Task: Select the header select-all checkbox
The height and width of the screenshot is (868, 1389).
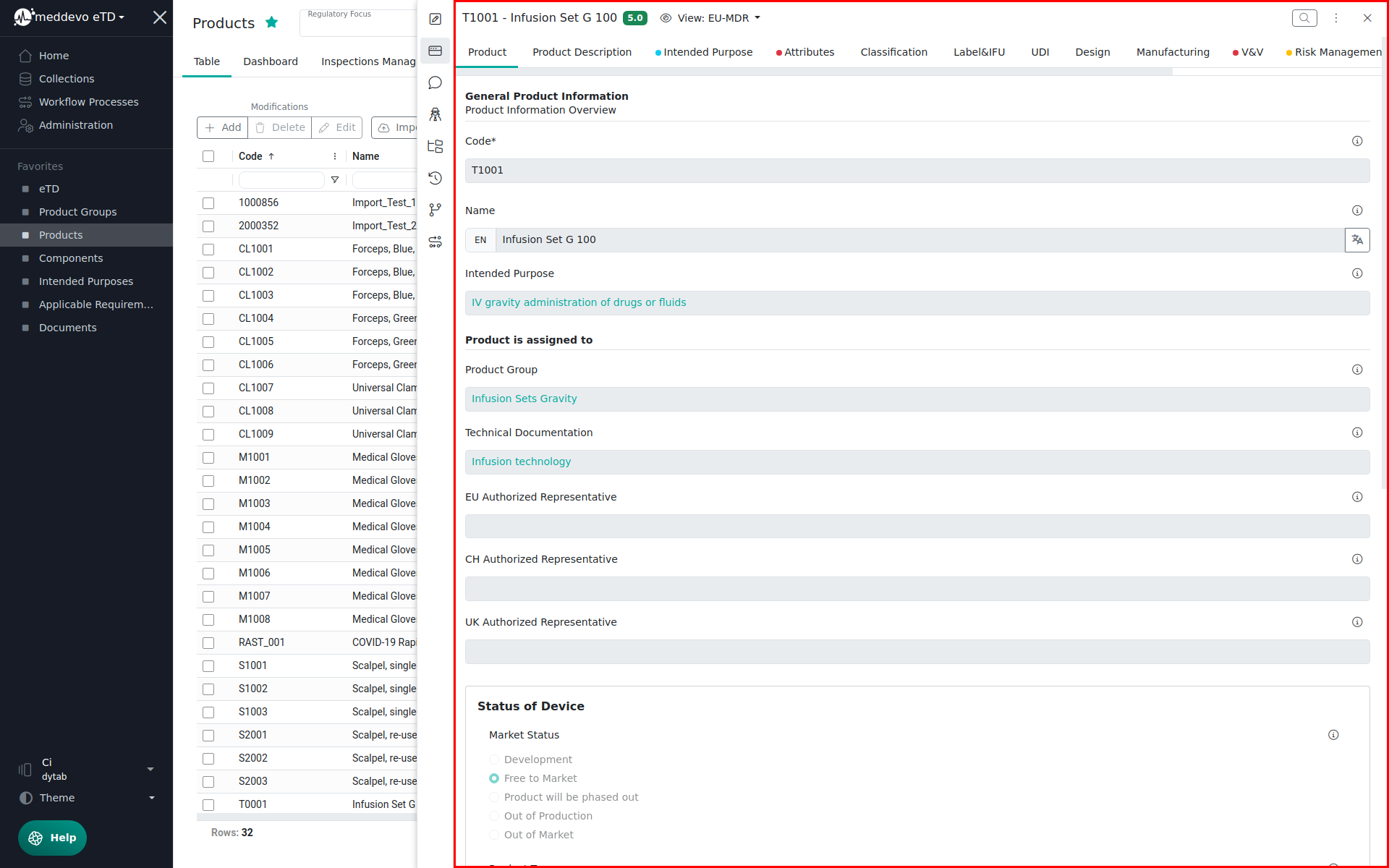Action: click(x=208, y=156)
